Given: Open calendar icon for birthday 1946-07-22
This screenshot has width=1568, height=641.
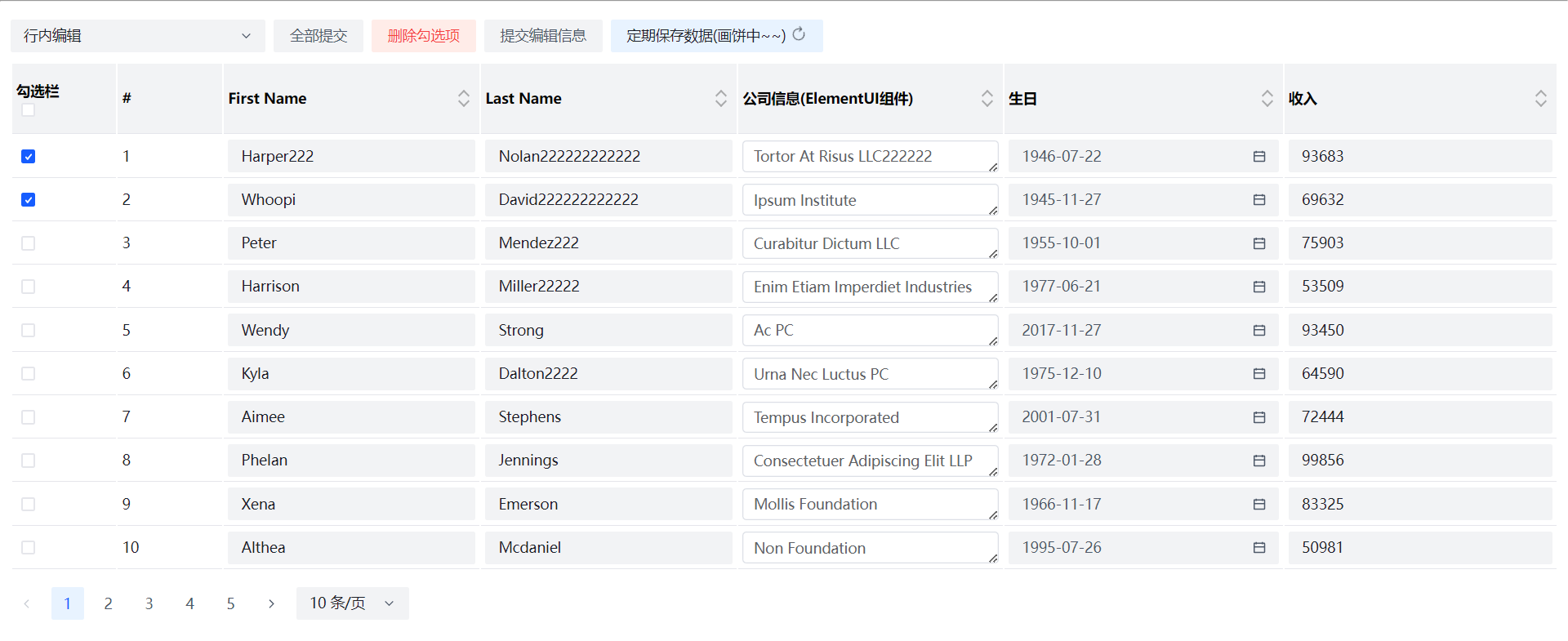Looking at the screenshot, I should [x=1259, y=156].
